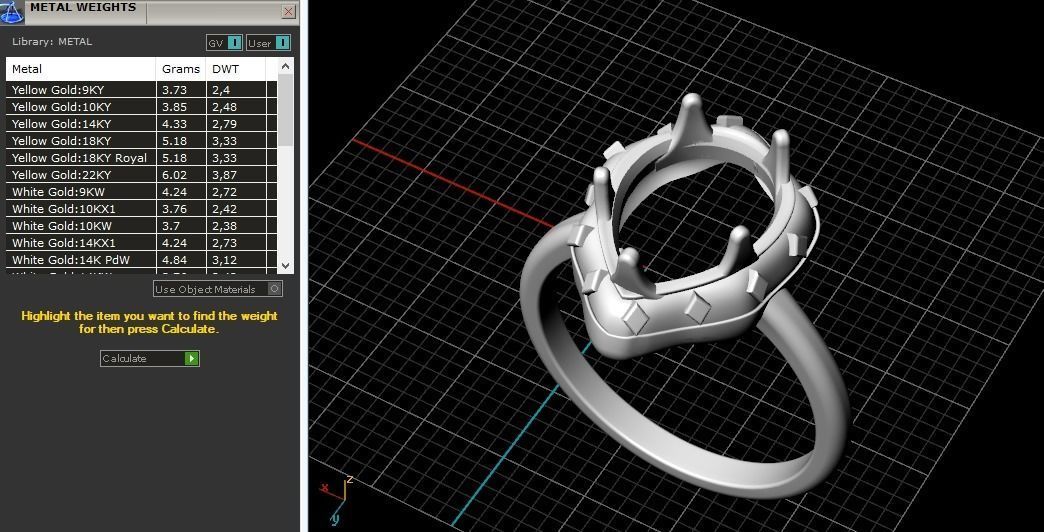This screenshot has width=1044, height=532.
Task: Sort by the Grams column header
Action: pyautogui.click(x=181, y=69)
